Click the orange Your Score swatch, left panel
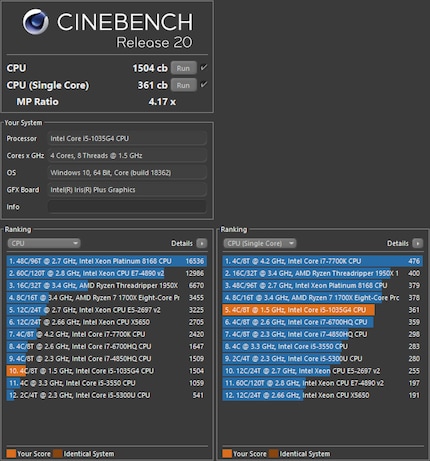 11,454
